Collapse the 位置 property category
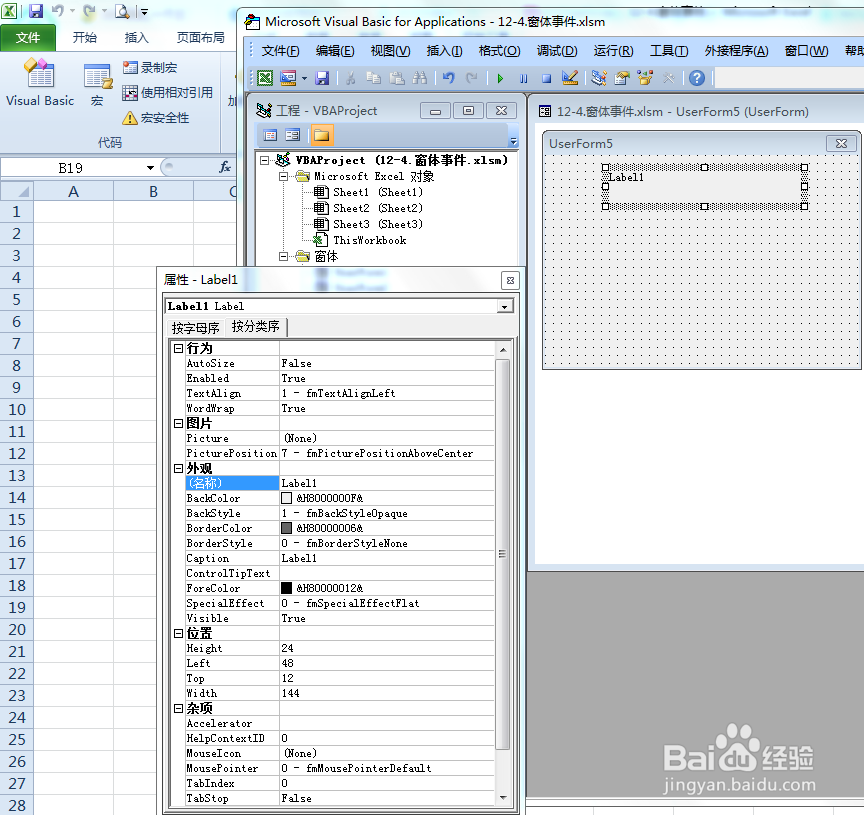864x815 pixels. [179, 633]
